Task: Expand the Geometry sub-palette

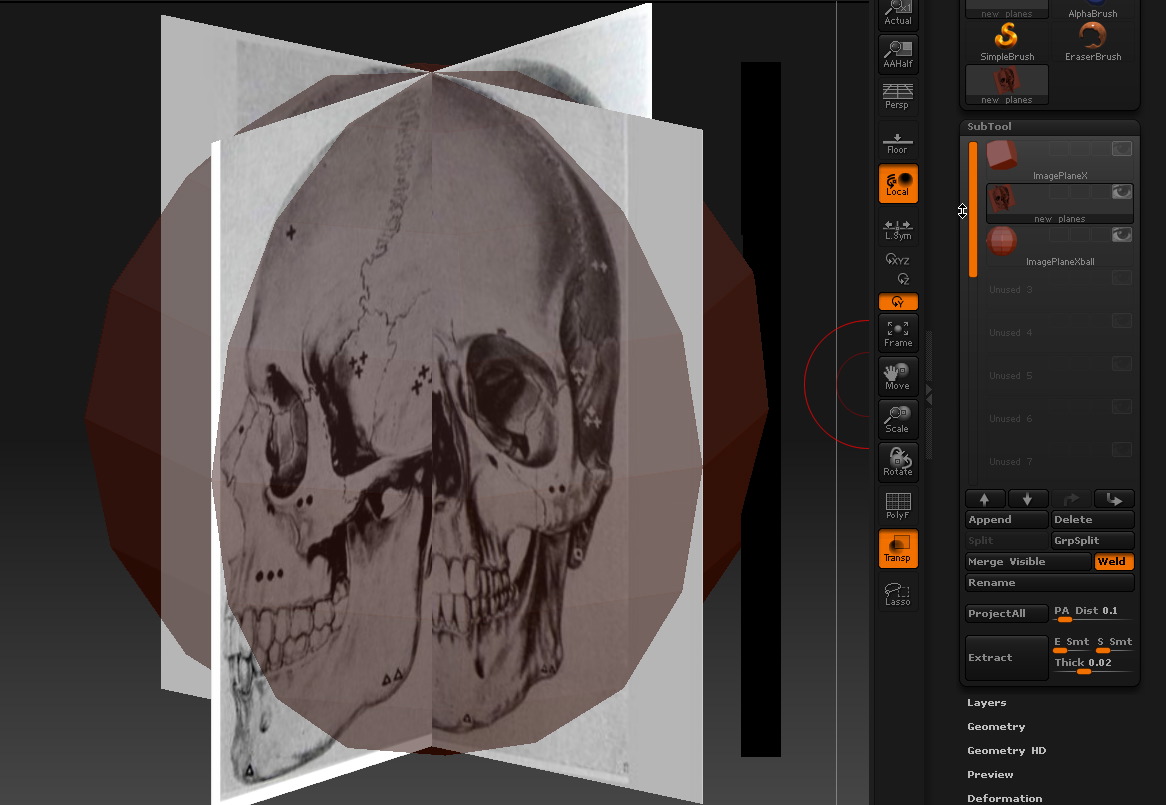Action: (996, 726)
